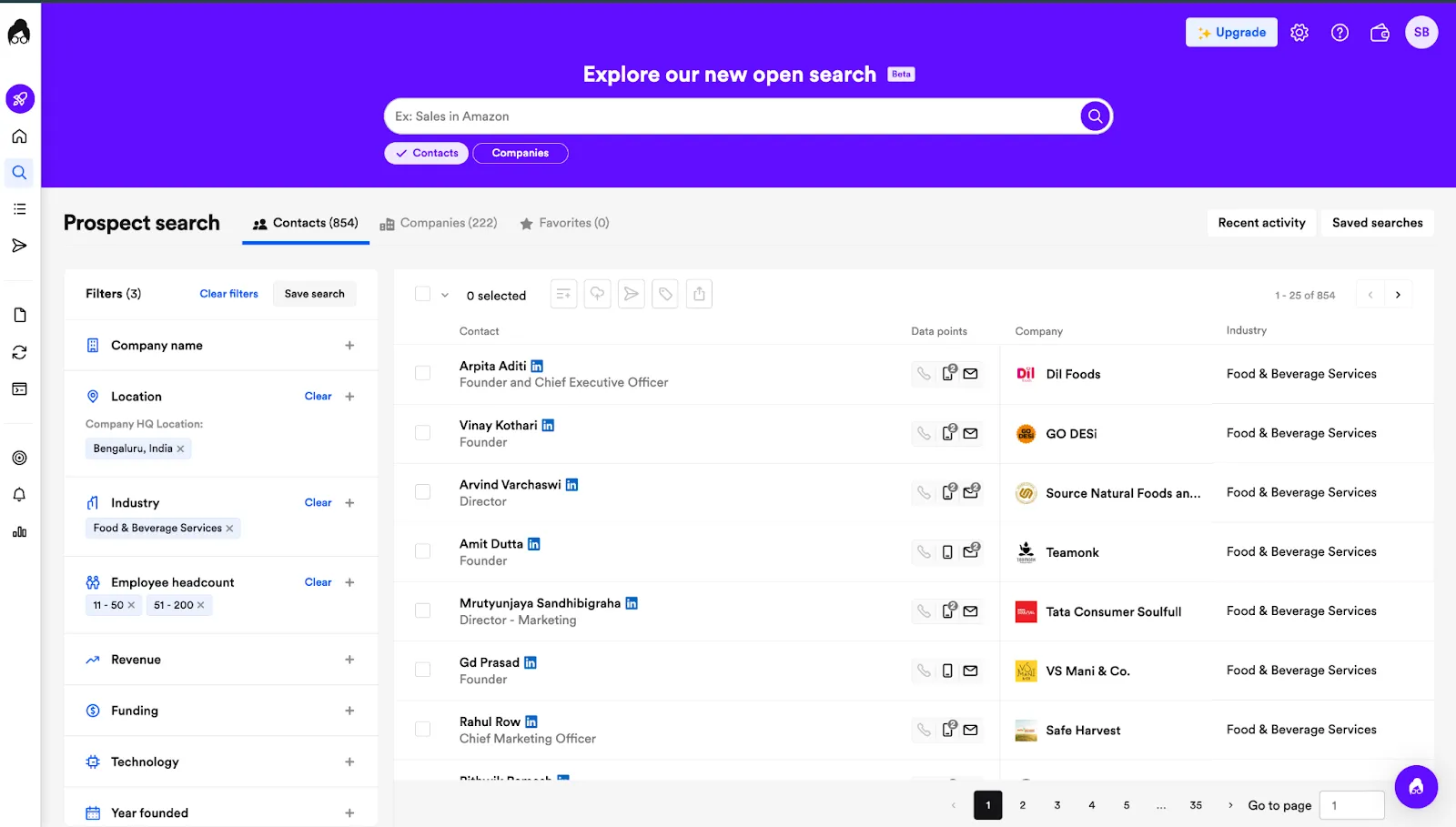Clear the Location filter
The image size is (1456, 827).
(318, 397)
